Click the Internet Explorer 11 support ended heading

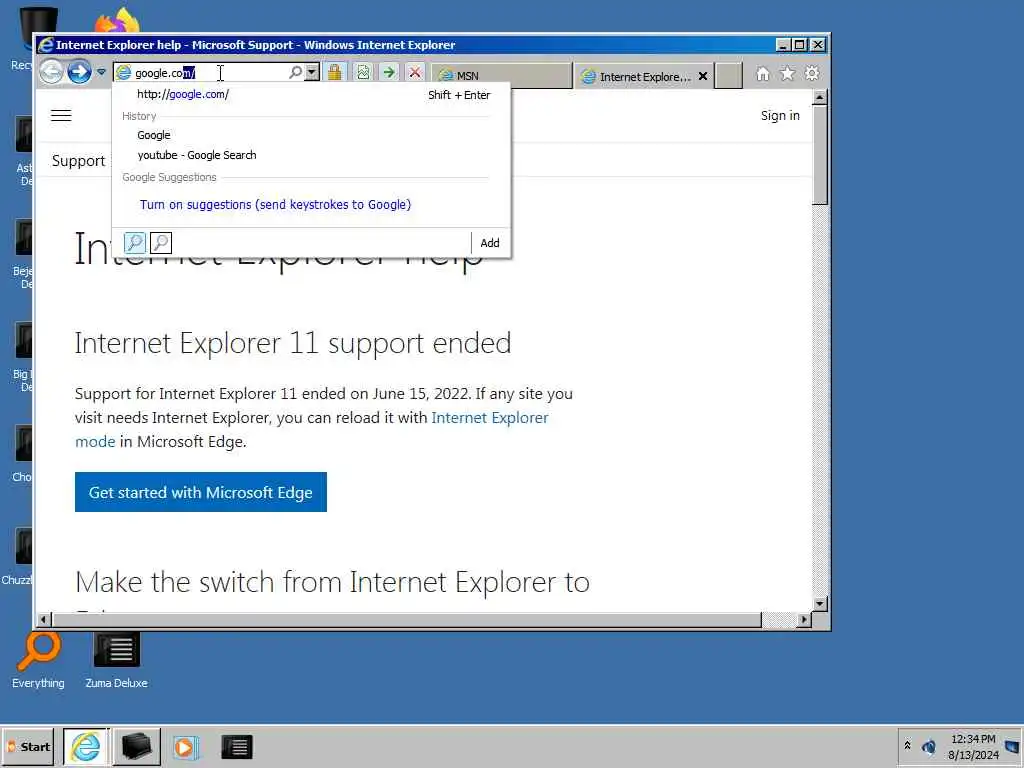click(x=293, y=343)
